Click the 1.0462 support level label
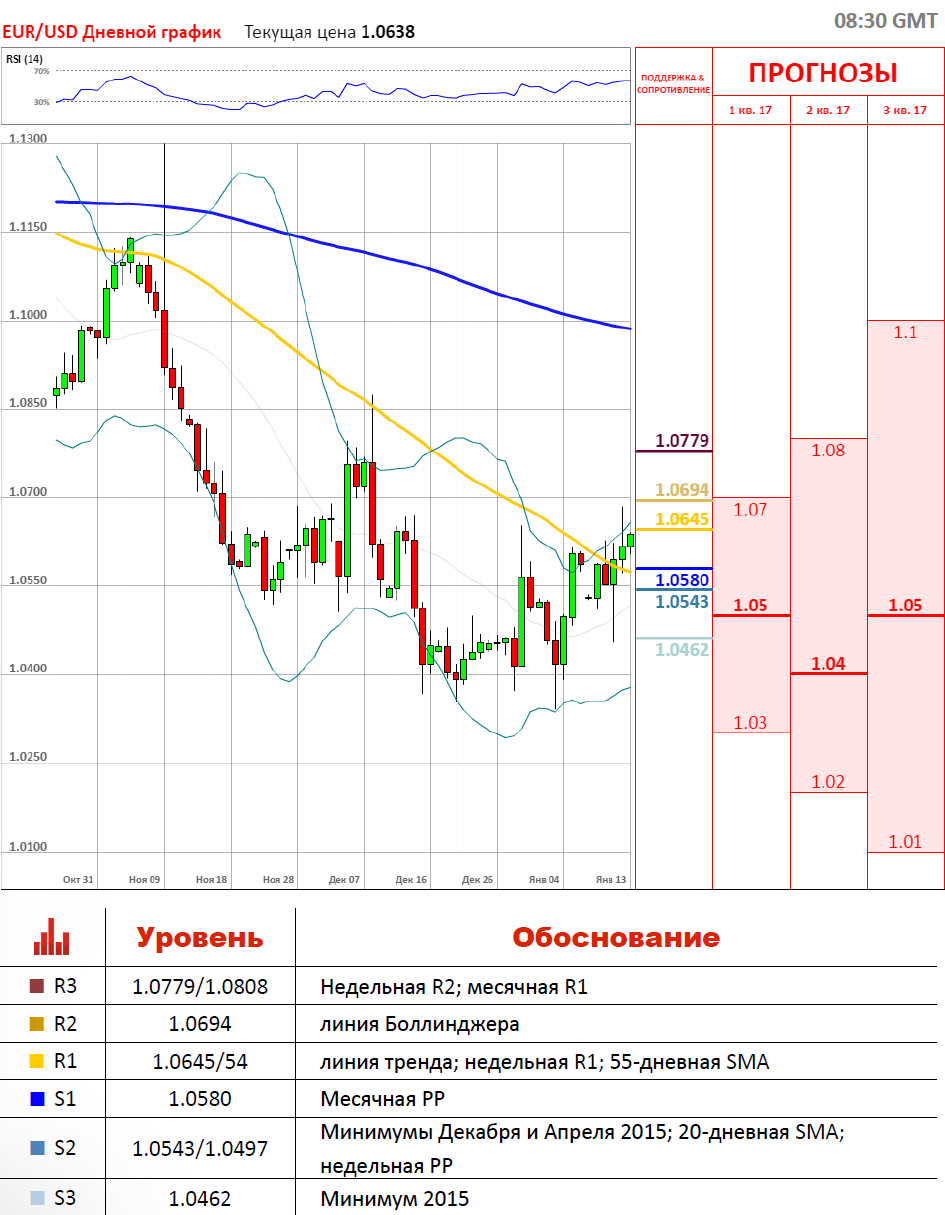Viewport: 945px width, 1215px height. pyautogui.click(x=682, y=650)
